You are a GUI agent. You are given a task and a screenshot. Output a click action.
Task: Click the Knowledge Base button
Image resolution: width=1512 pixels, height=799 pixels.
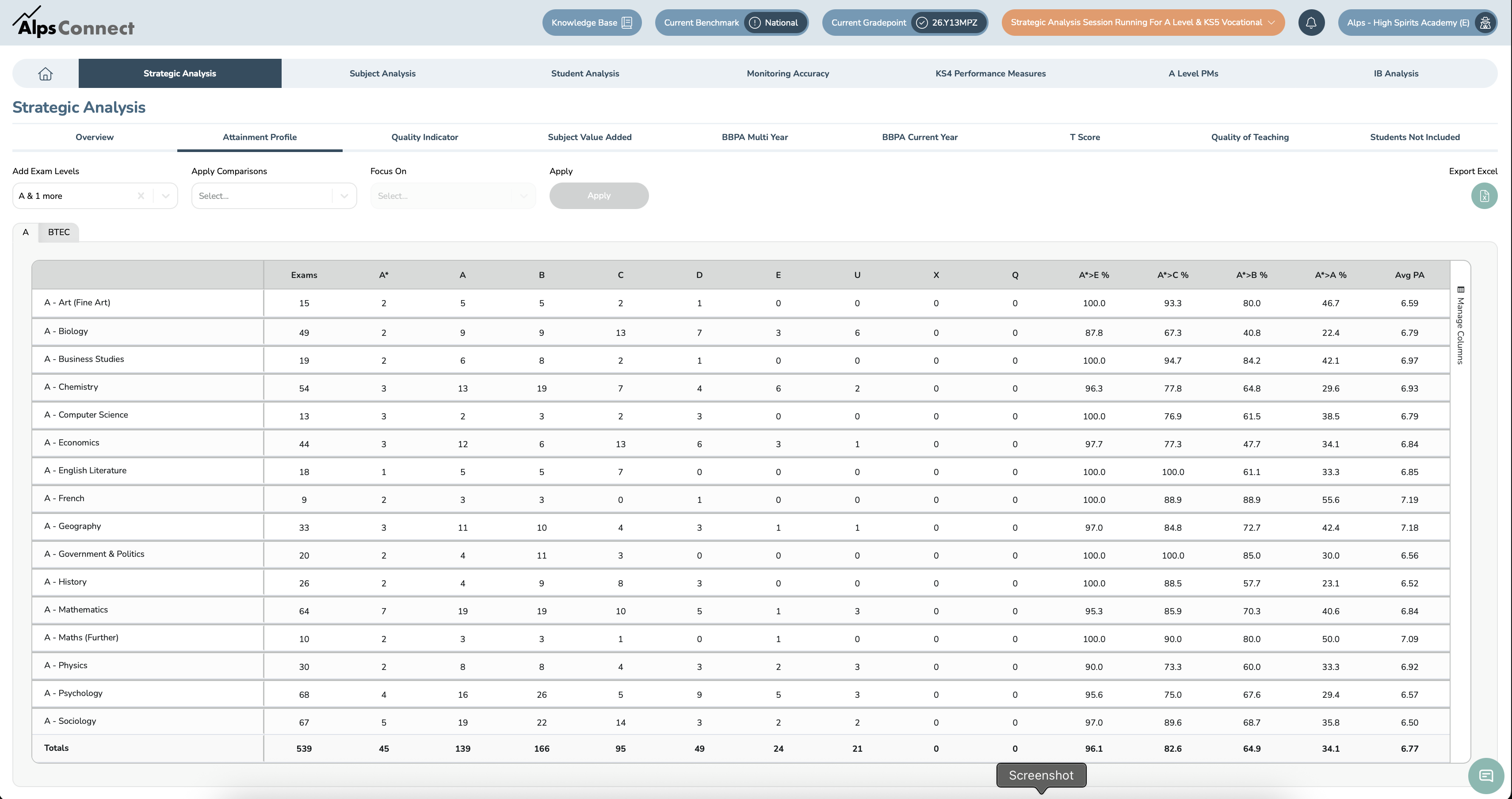[x=592, y=23]
